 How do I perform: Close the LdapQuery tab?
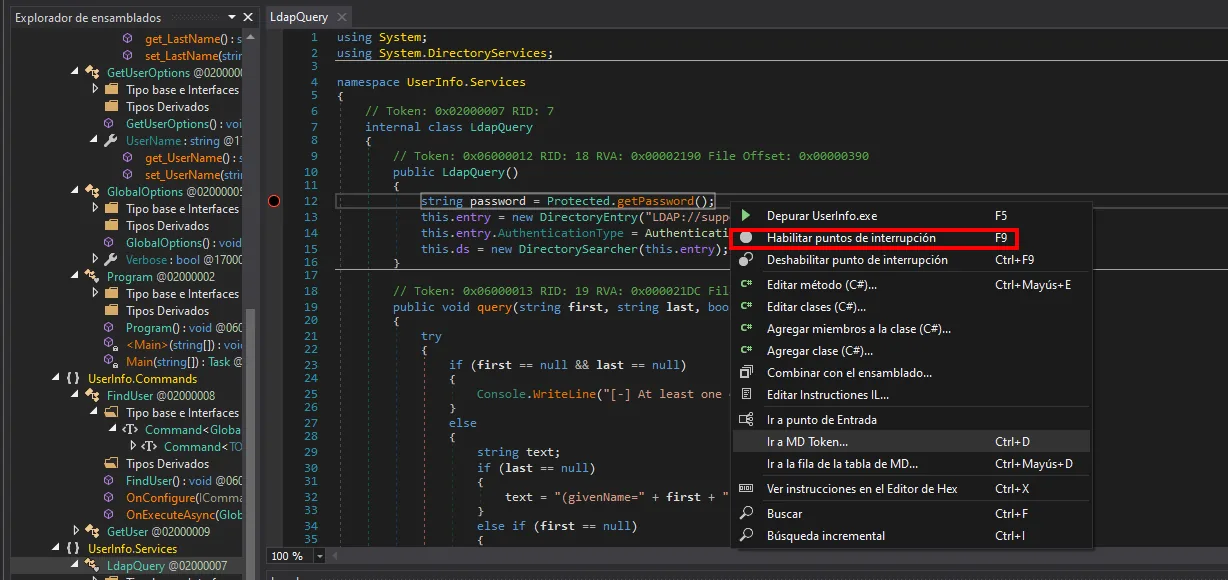point(342,17)
